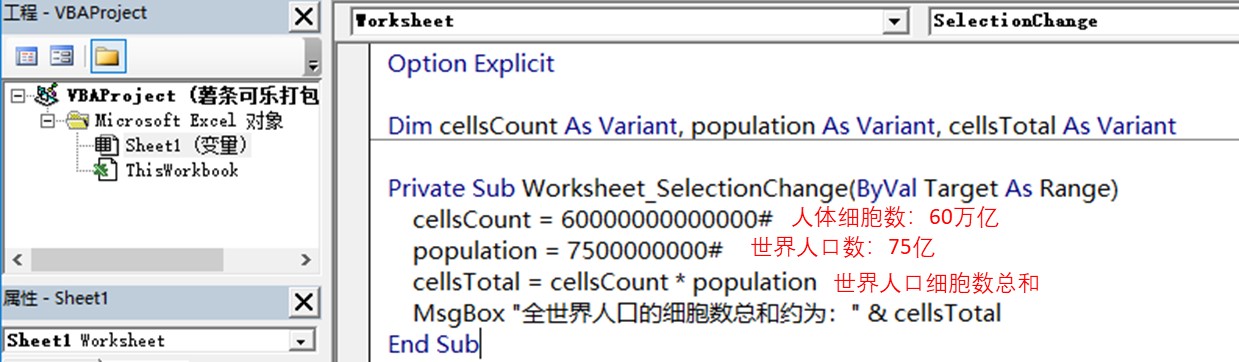Viewport: 1239px width, 362px height.
Task: Select the Microsoft Excel objects folder
Action: 189,121
